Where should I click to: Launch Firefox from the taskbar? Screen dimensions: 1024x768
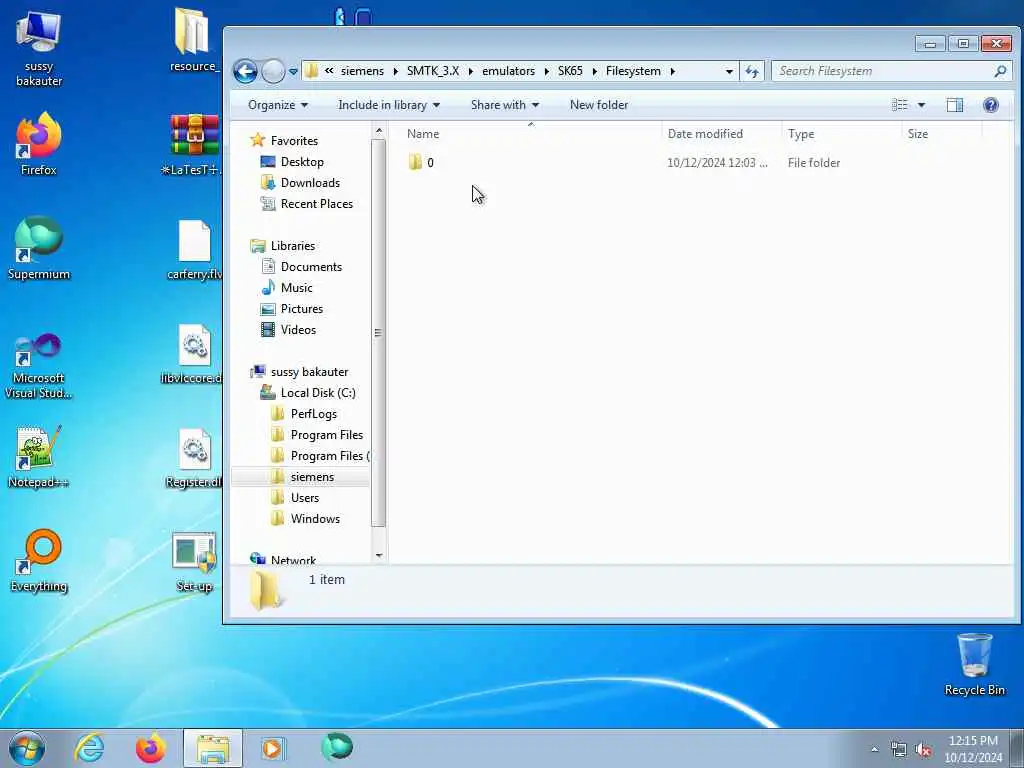coord(151,748)
